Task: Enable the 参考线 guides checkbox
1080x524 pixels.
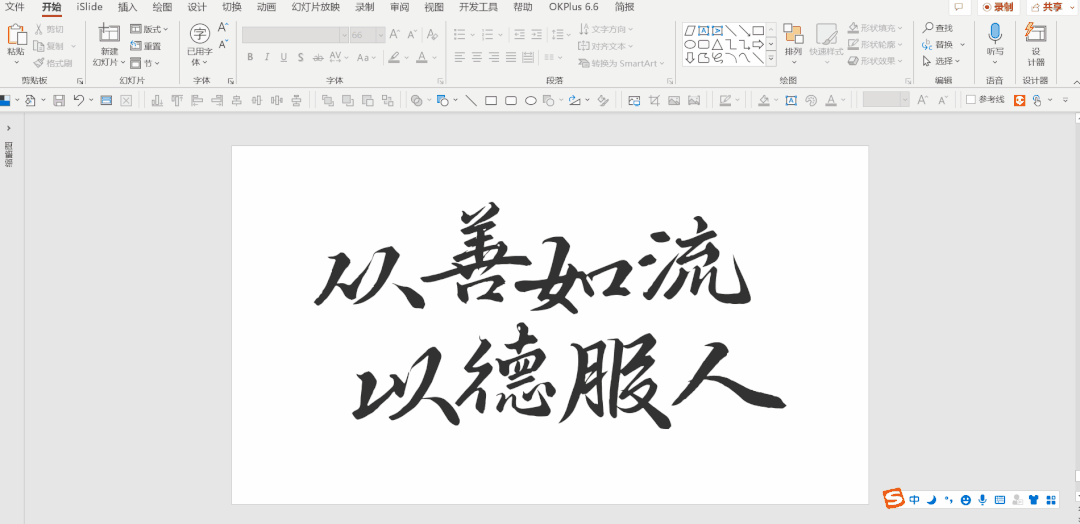Action: tap(971, 100)
